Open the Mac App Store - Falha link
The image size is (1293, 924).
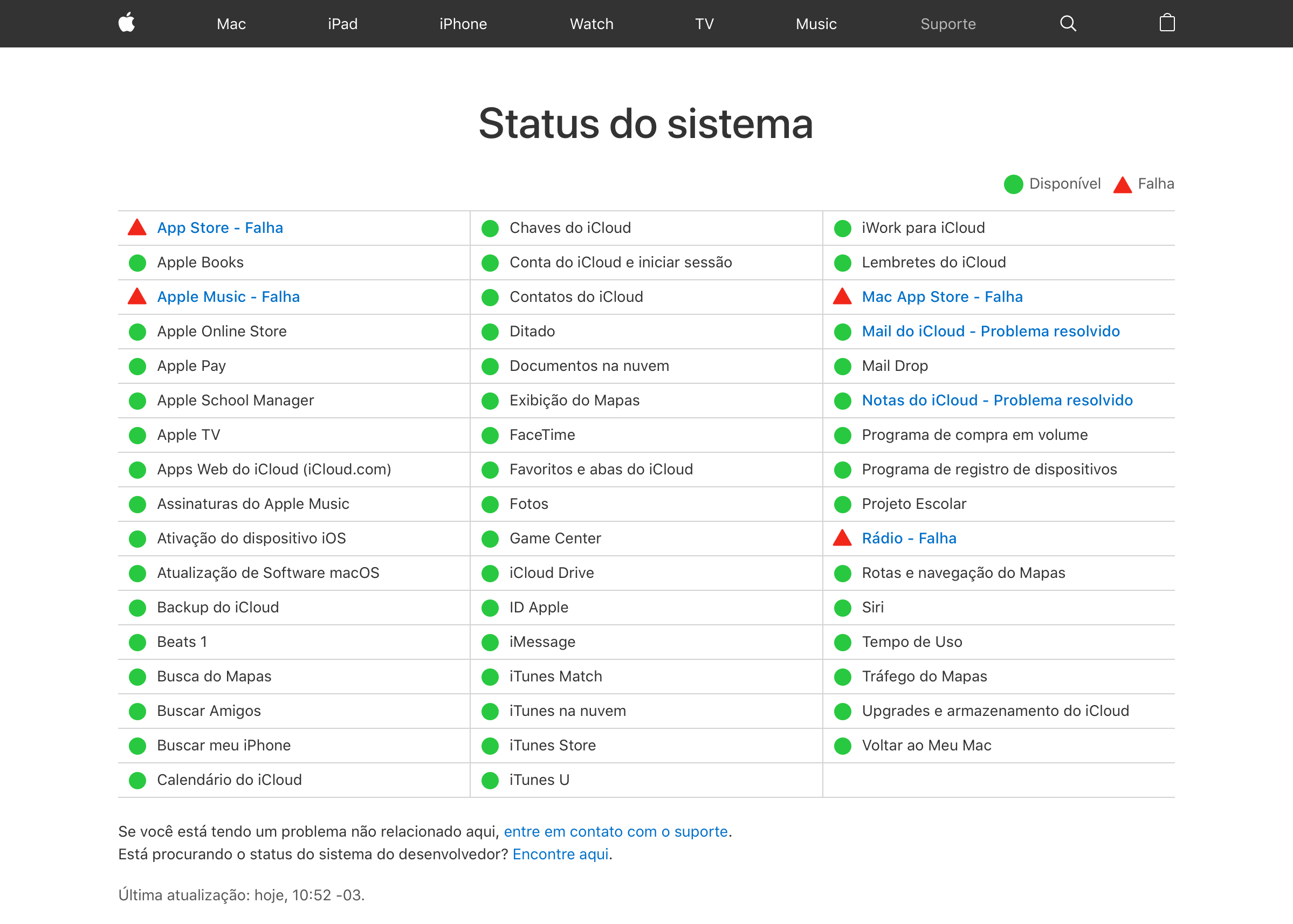coord(942,296)
